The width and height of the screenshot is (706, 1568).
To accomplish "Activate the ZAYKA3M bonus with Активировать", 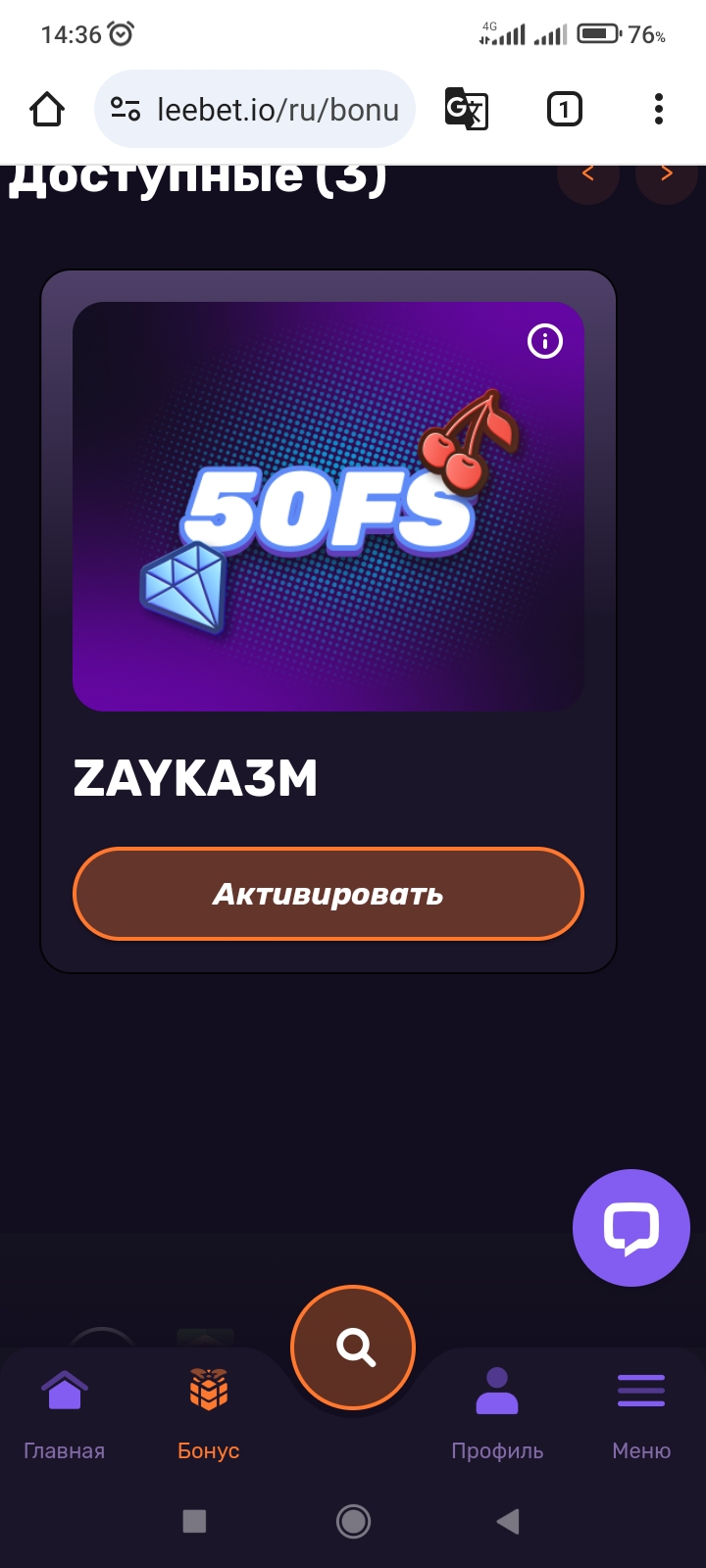I will pos(328,894).
